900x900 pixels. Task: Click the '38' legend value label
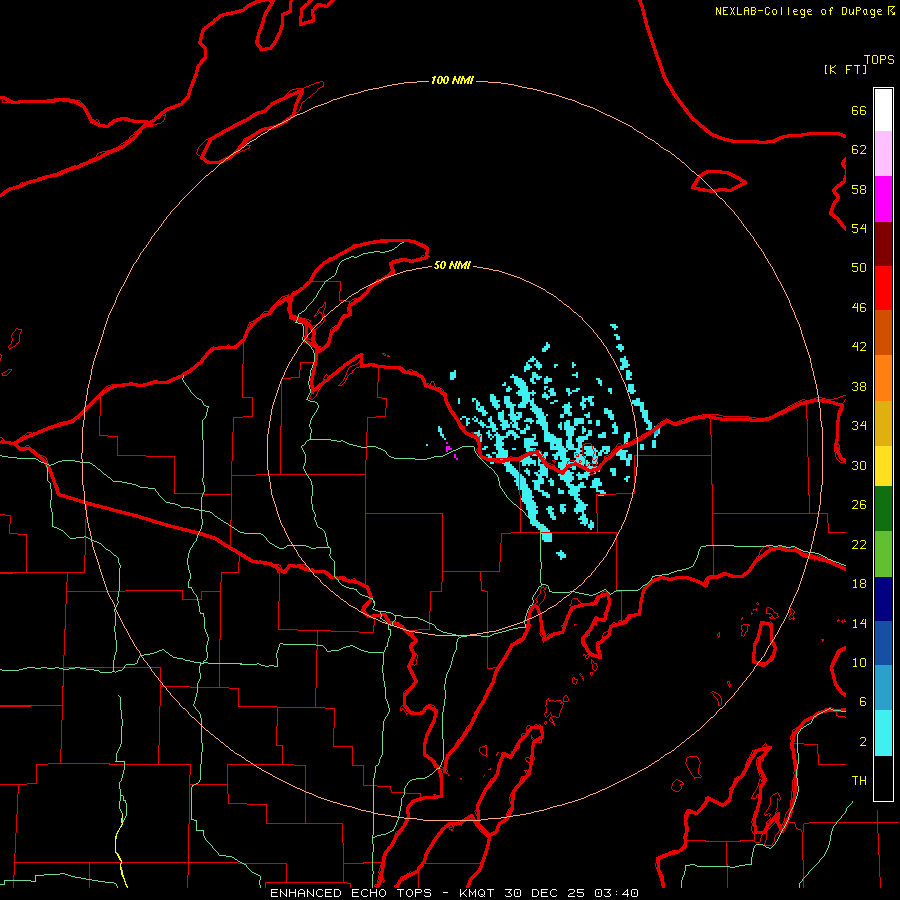tap(859, 386)
